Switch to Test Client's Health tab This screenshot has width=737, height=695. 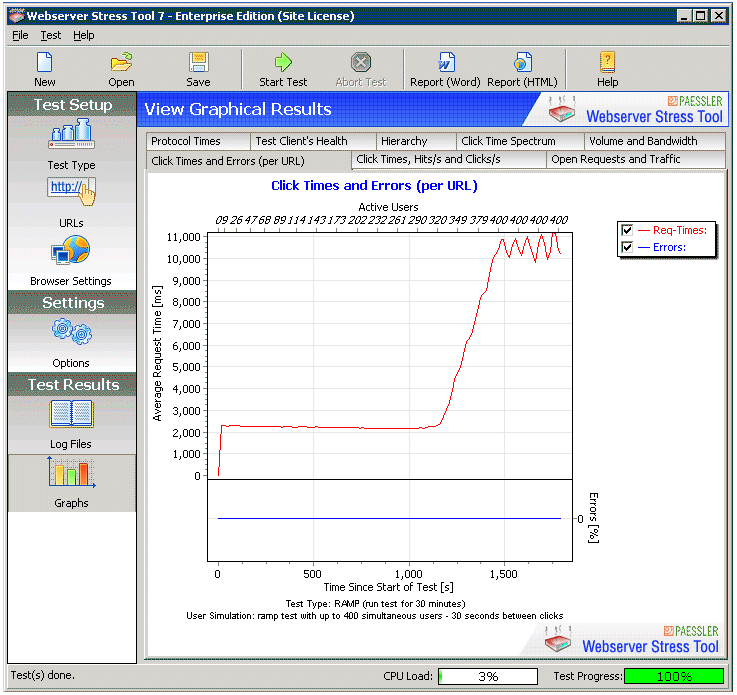tap(313, 141)
